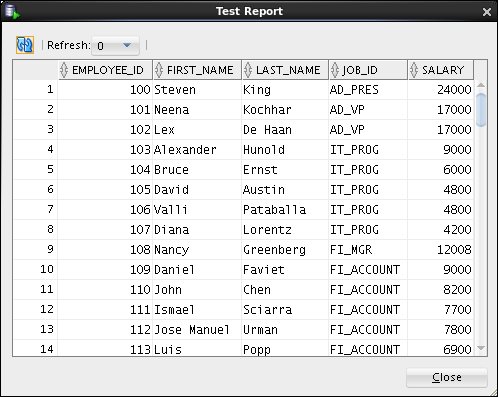
Task: Select row number 7 header
Action: pos(35,210)
